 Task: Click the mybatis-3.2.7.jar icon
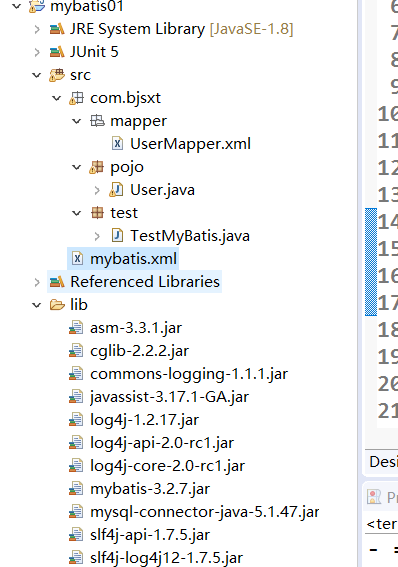76,489
